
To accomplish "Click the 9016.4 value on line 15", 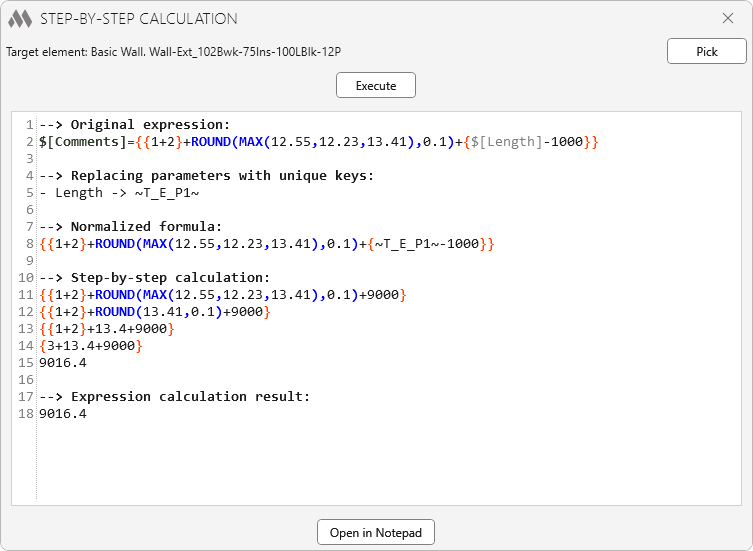I will point(63,363).
